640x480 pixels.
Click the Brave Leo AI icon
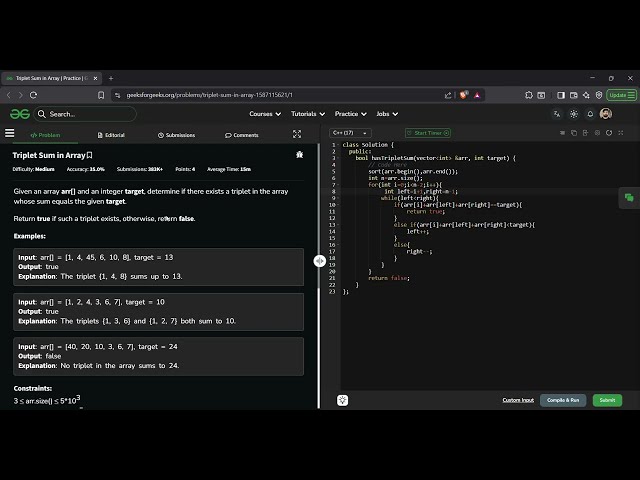586,95
